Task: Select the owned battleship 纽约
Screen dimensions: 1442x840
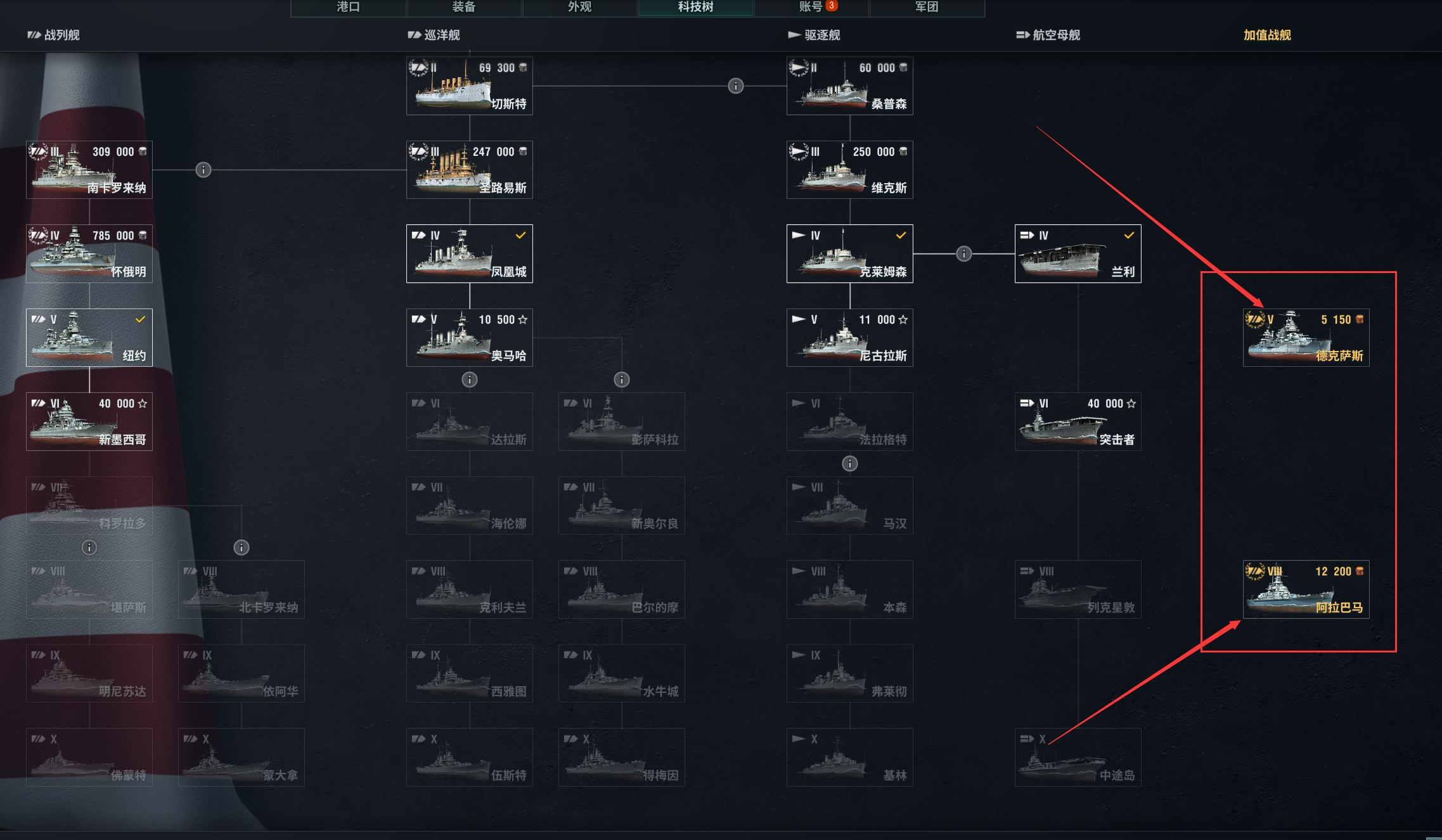Action: pos(89,338)
